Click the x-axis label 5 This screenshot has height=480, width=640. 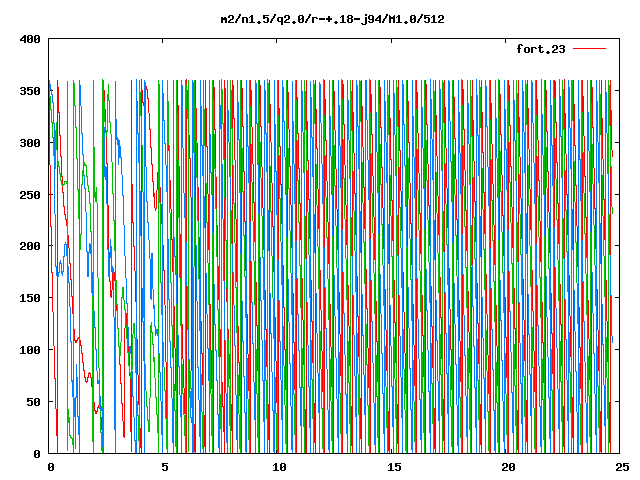(x=164, y=467)
